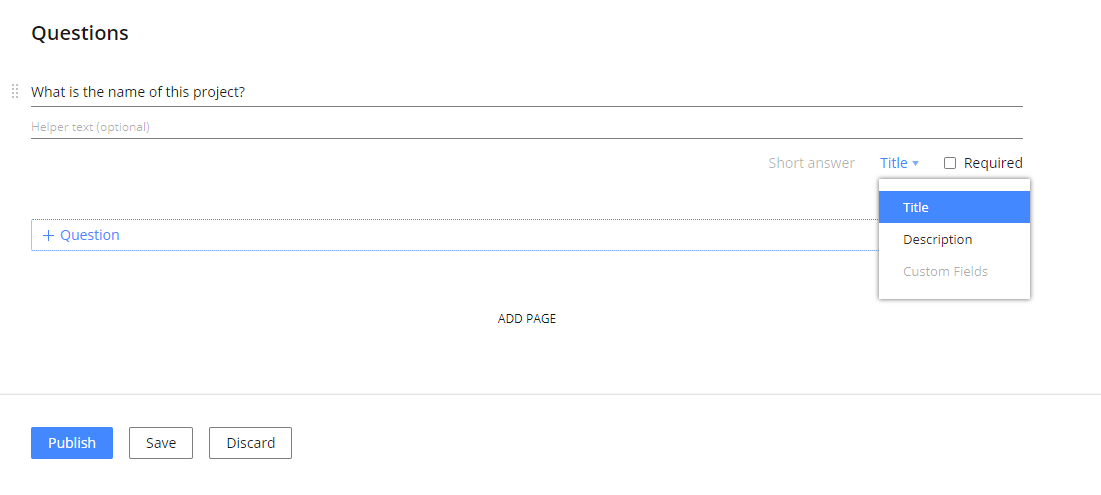The image size is (1101, 495).
Task: Click the word Question in the add row
Action: 90,236
